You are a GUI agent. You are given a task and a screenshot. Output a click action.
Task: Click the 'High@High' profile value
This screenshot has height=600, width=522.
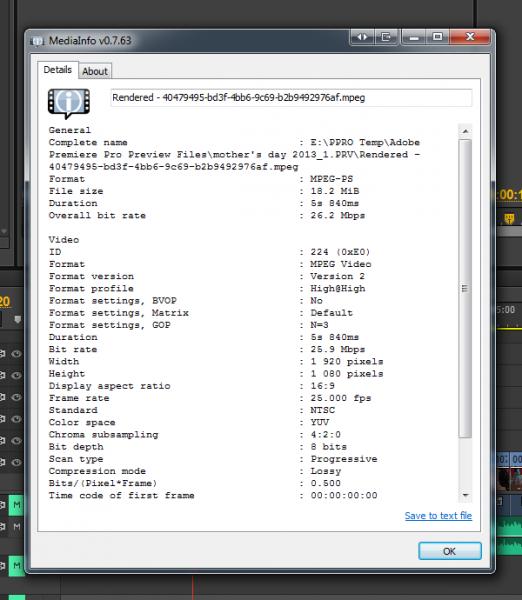[338, 289]
